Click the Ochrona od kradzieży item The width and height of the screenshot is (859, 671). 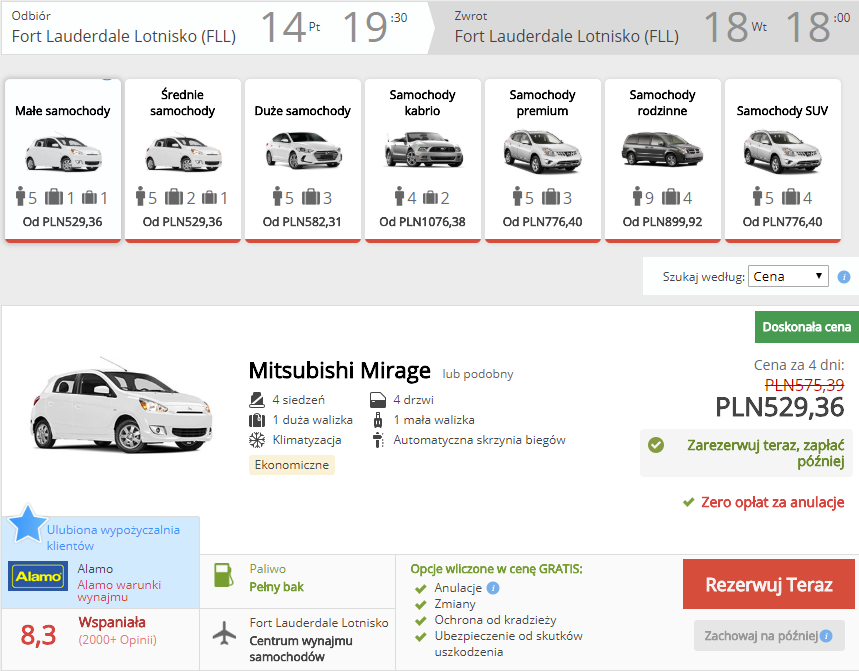coord(495,620)
